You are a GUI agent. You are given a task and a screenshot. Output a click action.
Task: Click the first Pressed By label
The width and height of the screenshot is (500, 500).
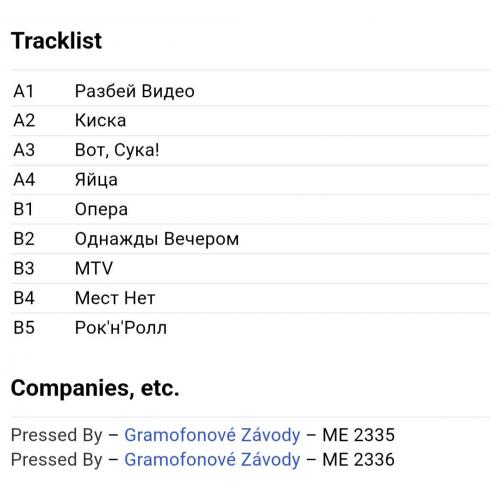click(57, 436)
